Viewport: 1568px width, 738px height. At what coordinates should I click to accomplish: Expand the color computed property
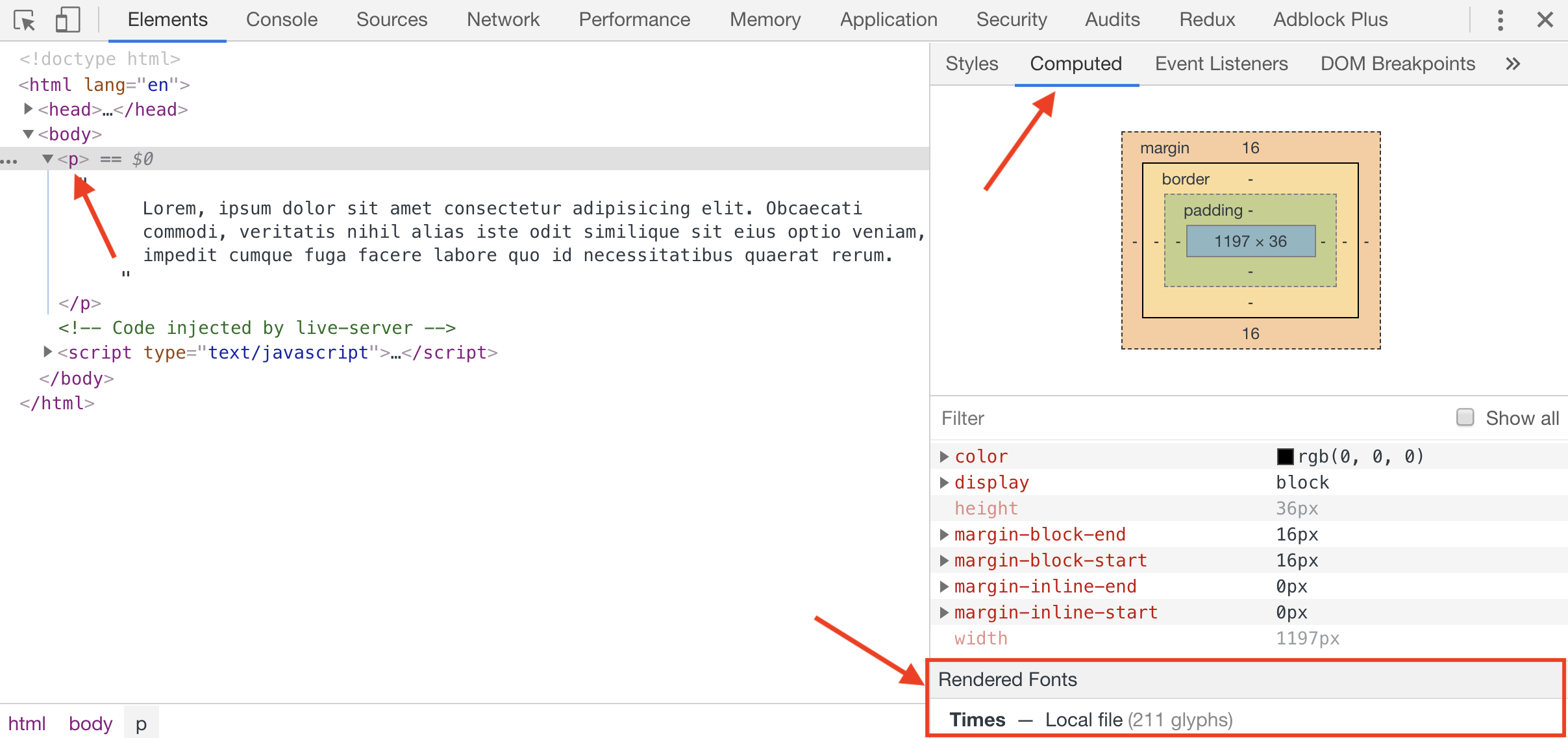coord(944,456)
